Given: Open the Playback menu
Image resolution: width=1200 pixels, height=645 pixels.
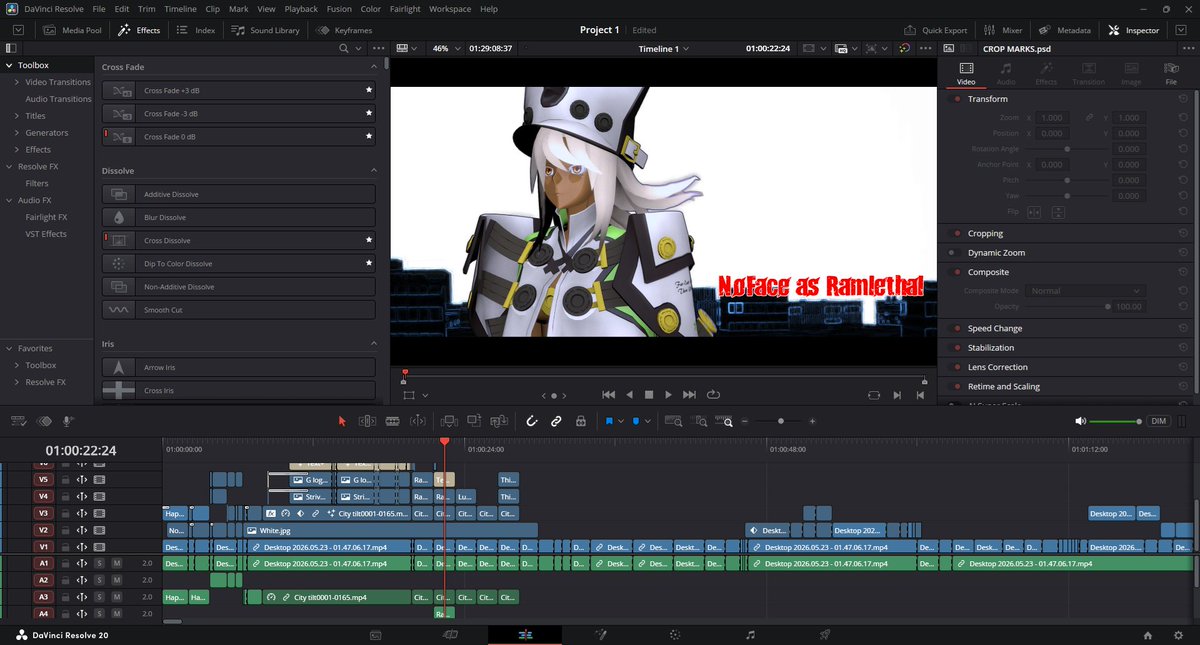Looking at the screenshot, I should 301,9.
